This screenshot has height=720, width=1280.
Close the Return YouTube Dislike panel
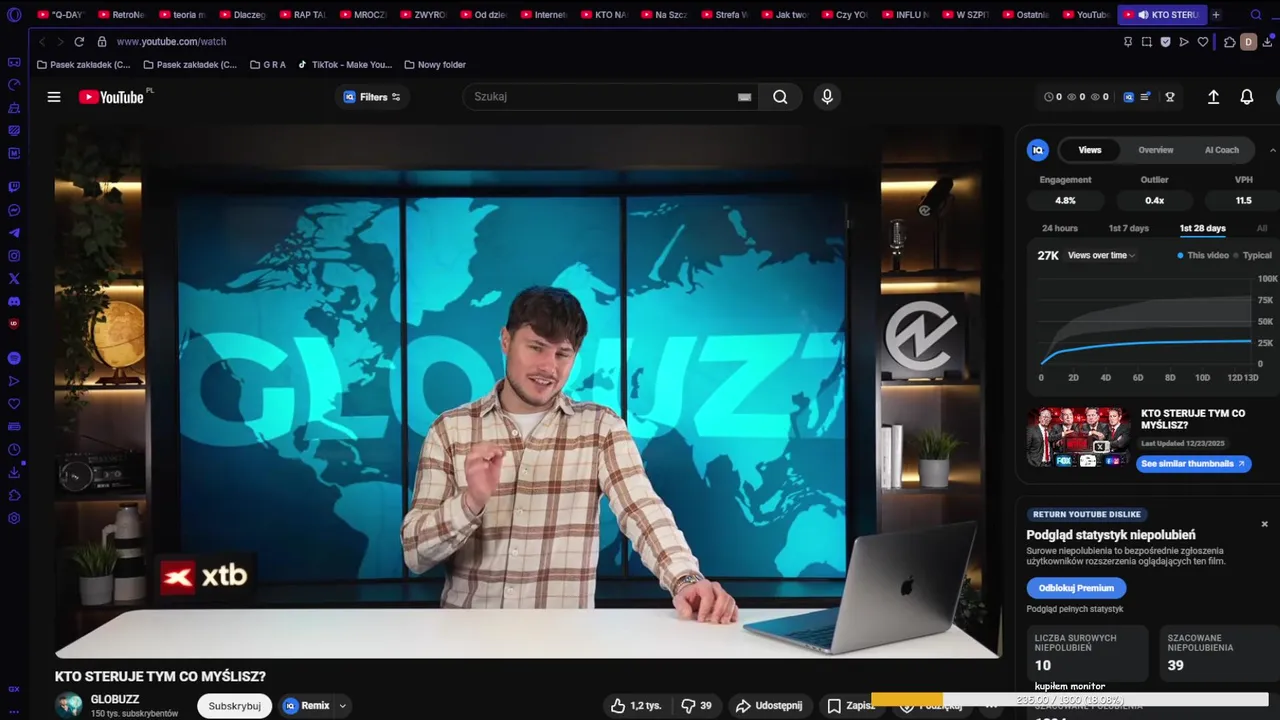[1264, 524]
